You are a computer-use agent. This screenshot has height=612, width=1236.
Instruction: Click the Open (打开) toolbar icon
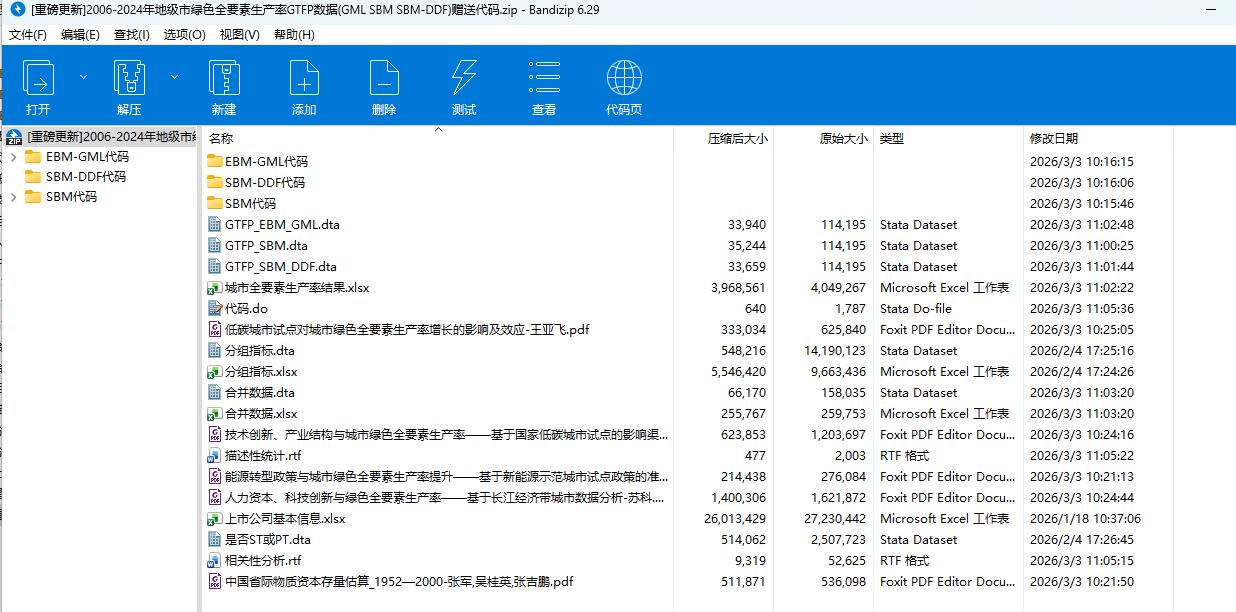point(38,78)
